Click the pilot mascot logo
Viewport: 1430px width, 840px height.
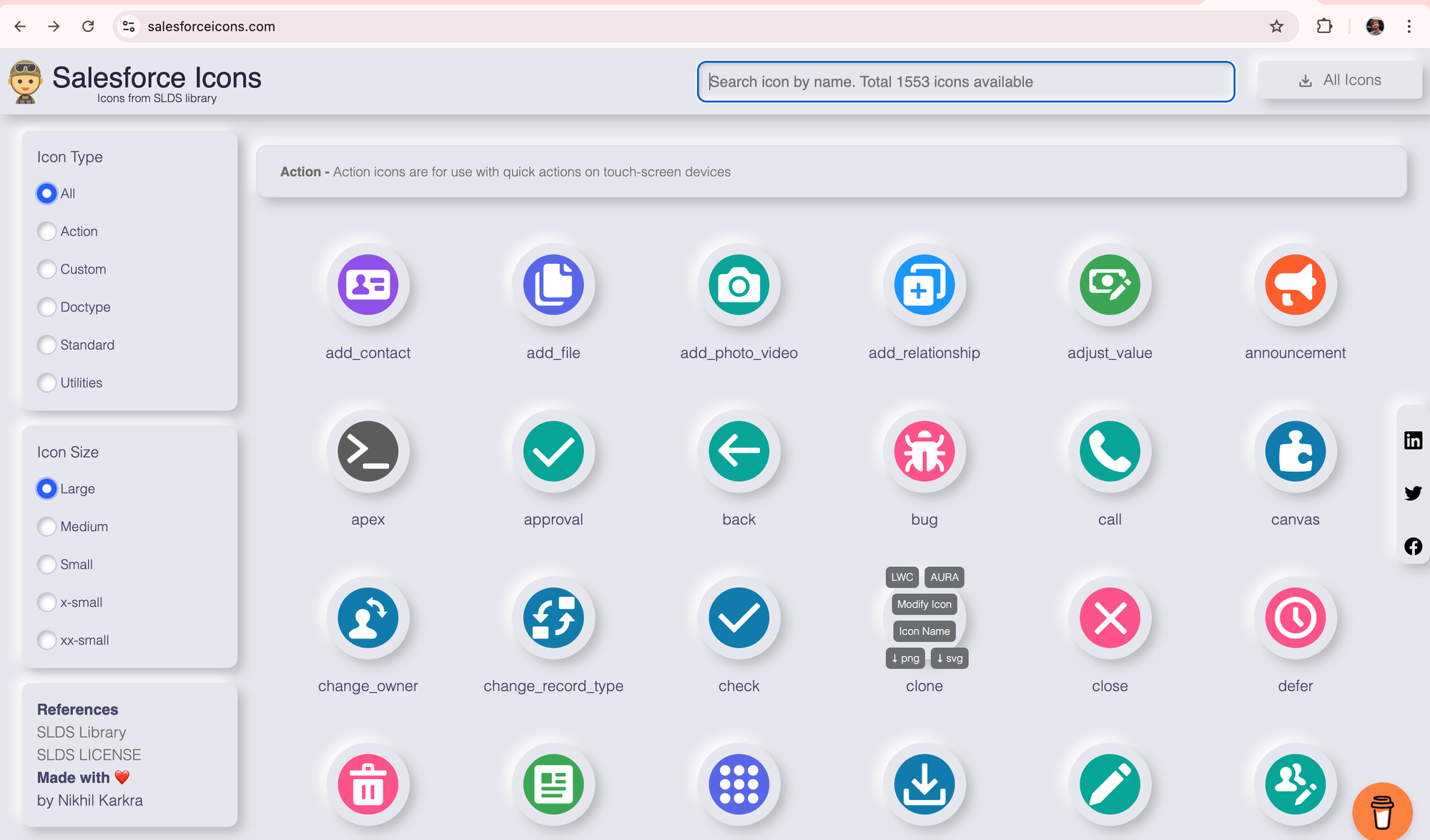(x=25, y=81)
